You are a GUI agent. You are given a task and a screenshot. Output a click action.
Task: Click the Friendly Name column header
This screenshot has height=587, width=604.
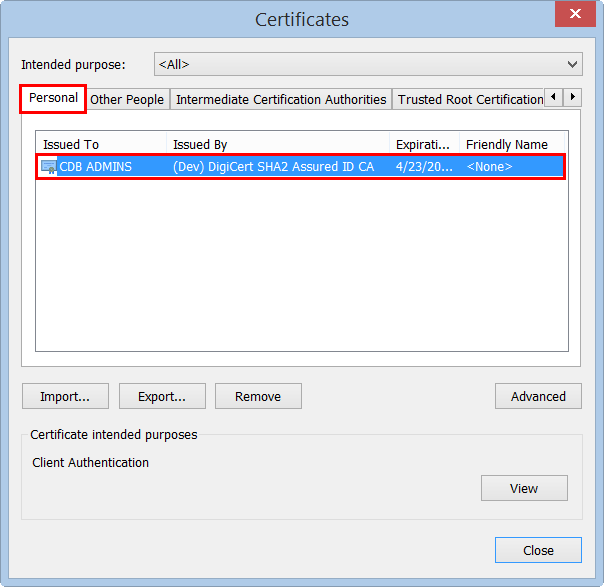tap(513, 145)
